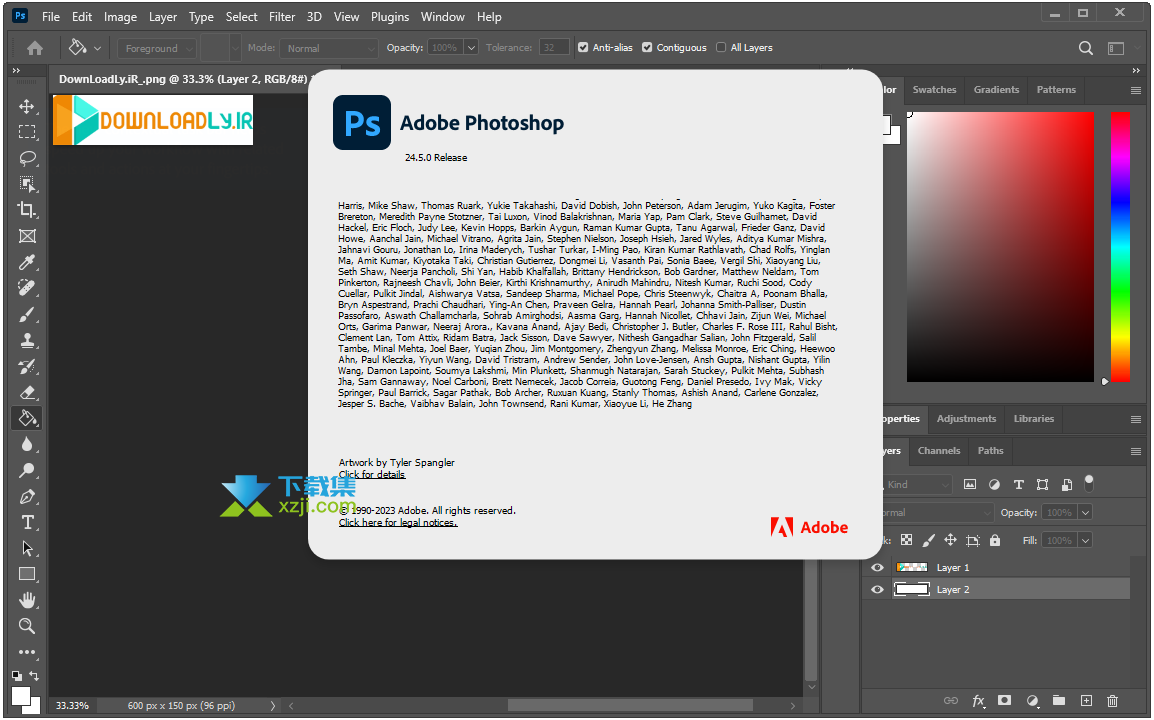Select the Pen tool
1154x720 pixels.
coord(27,496)
